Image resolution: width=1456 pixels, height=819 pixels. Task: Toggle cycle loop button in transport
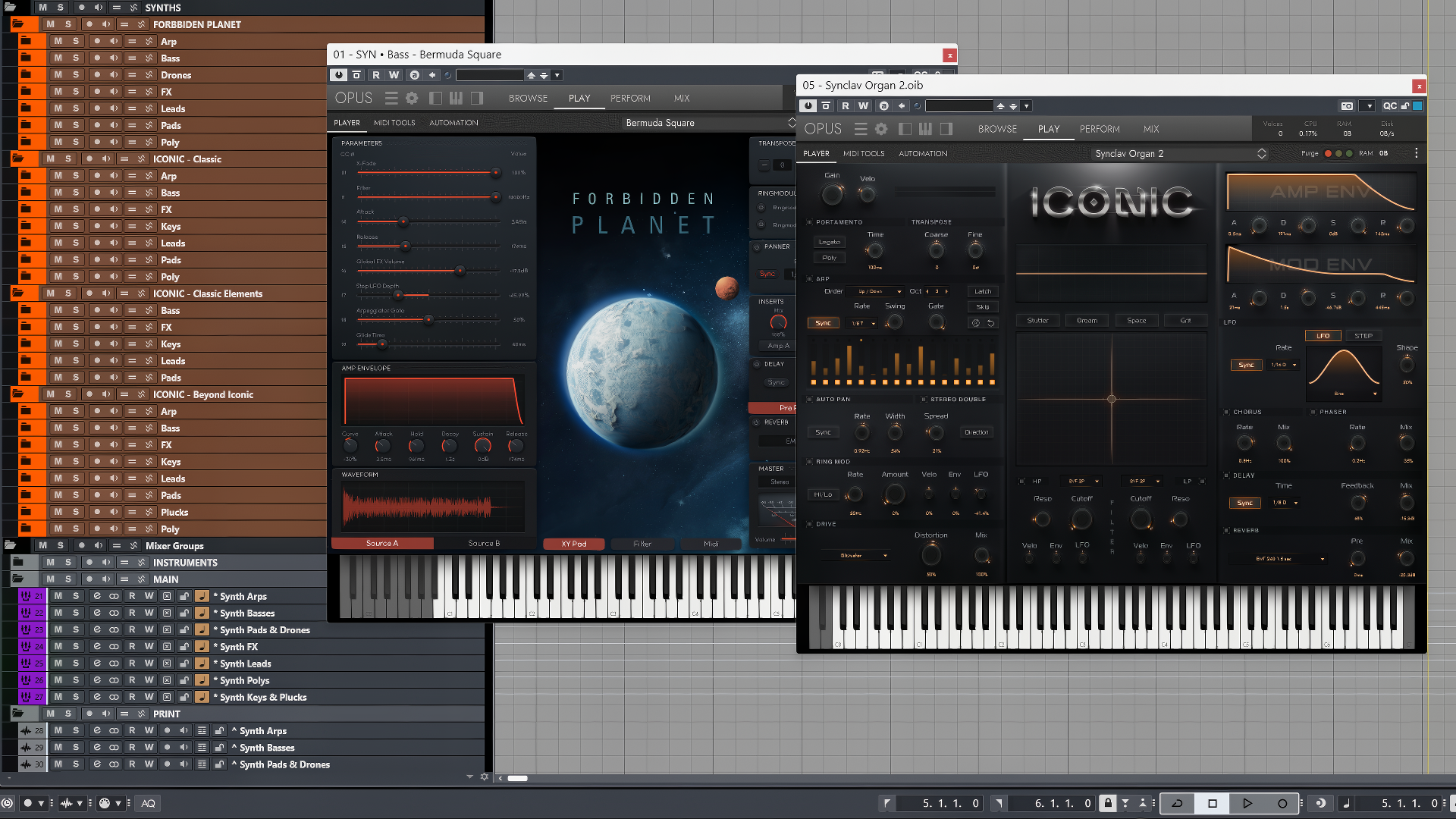pyautogui.click(x=1178, y=803)
